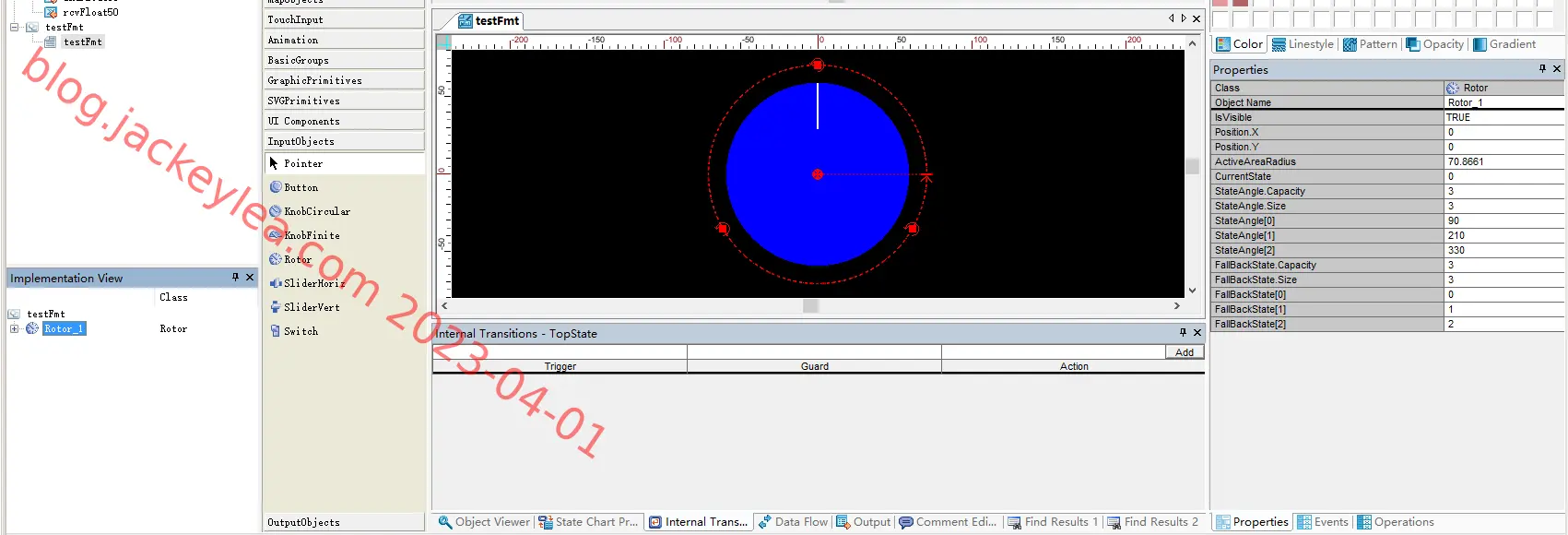Expand the OutputObjects palette group

pos(344,522)
